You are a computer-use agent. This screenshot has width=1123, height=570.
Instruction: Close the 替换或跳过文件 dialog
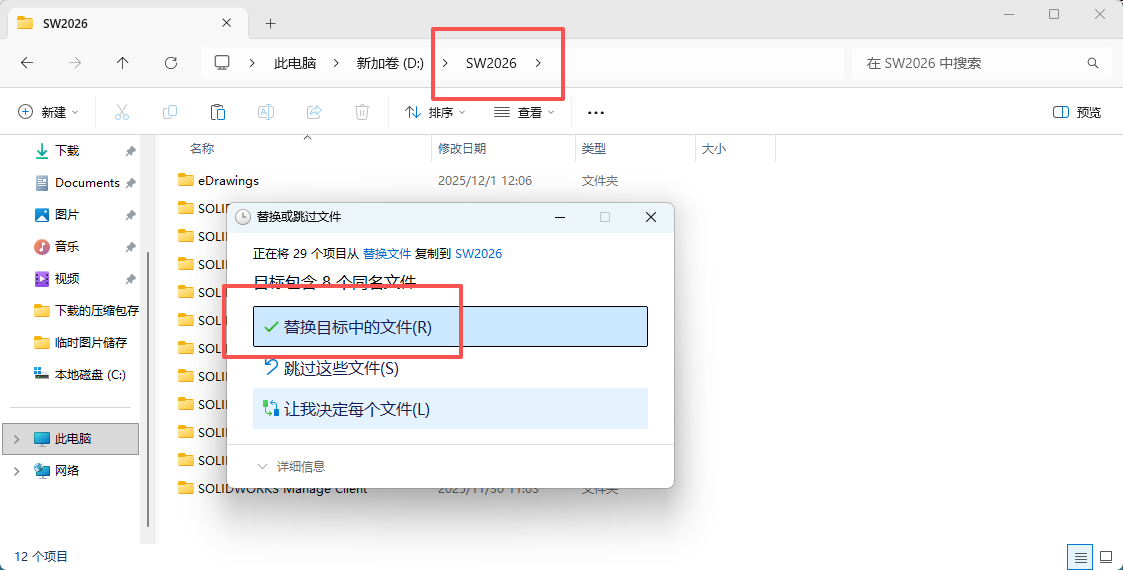coord(650,217)
